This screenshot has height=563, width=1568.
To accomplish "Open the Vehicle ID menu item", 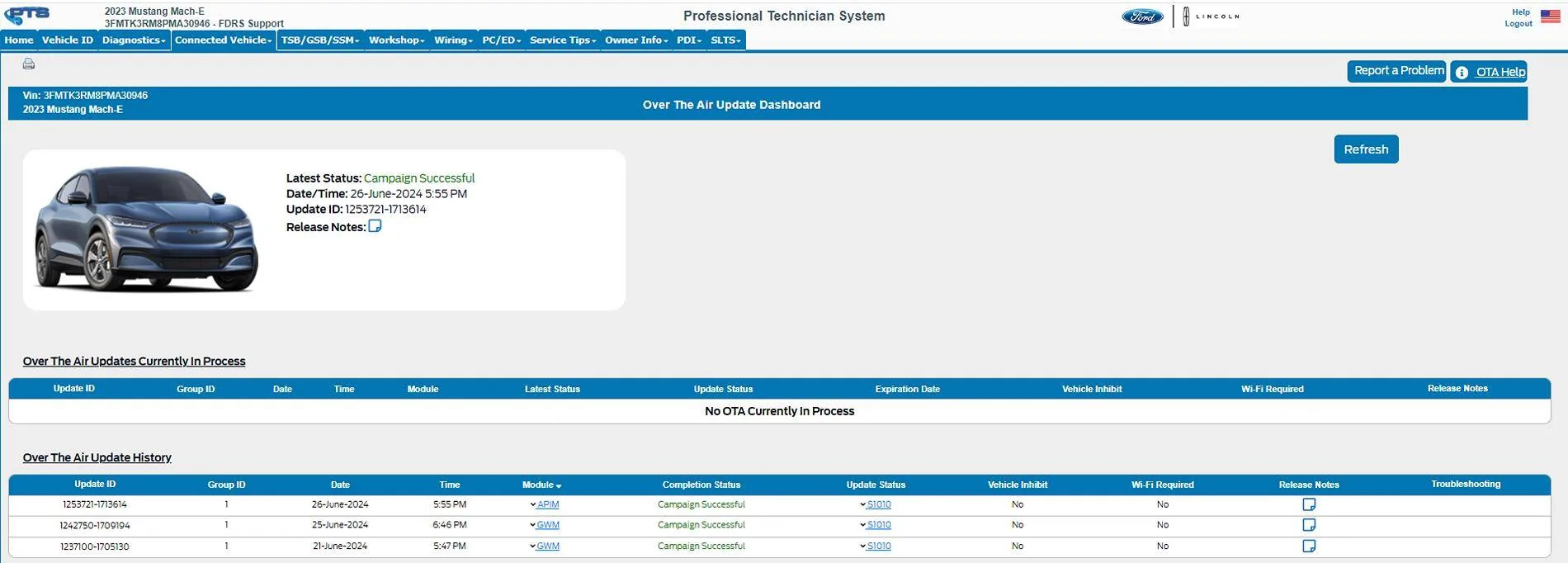I will coord(68,40).
